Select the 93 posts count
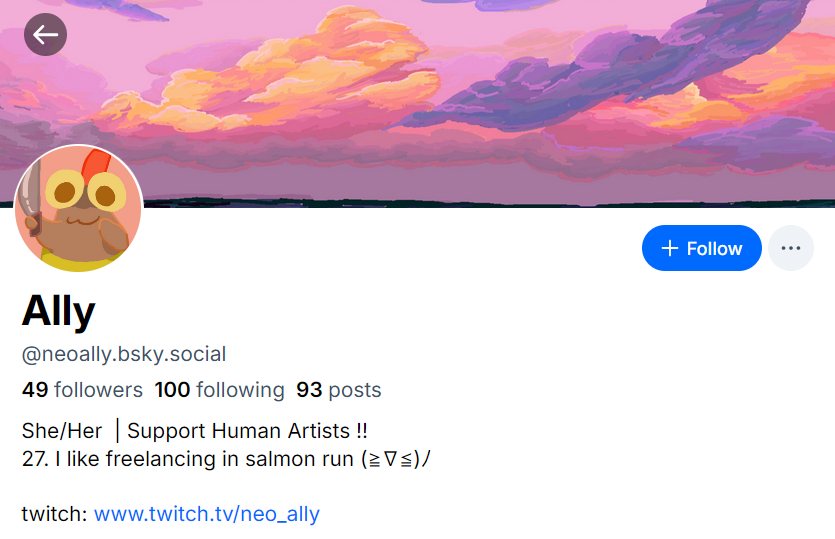 tap(338, 390)
